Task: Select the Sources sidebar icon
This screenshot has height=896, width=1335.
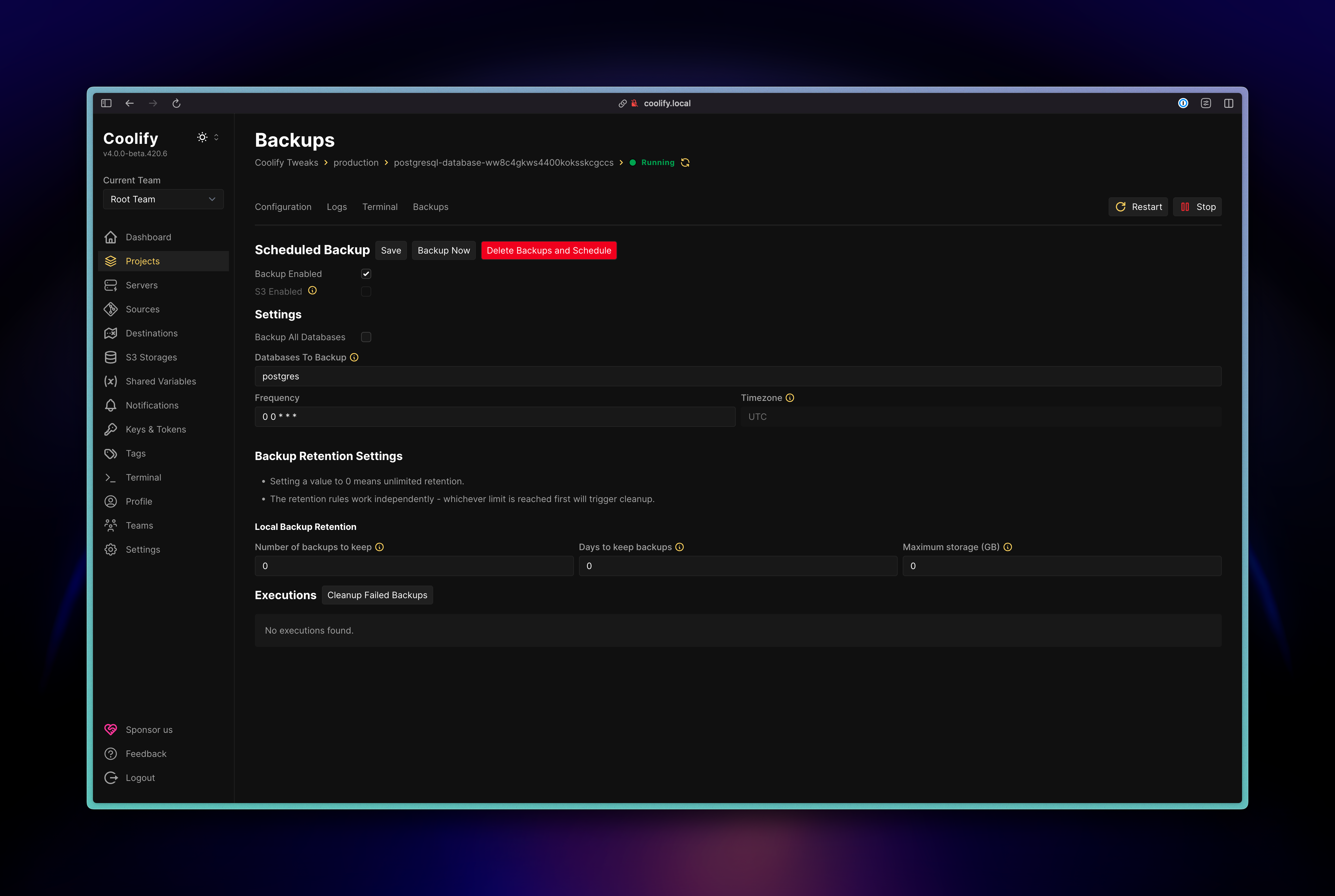Action: pos(111,309)
